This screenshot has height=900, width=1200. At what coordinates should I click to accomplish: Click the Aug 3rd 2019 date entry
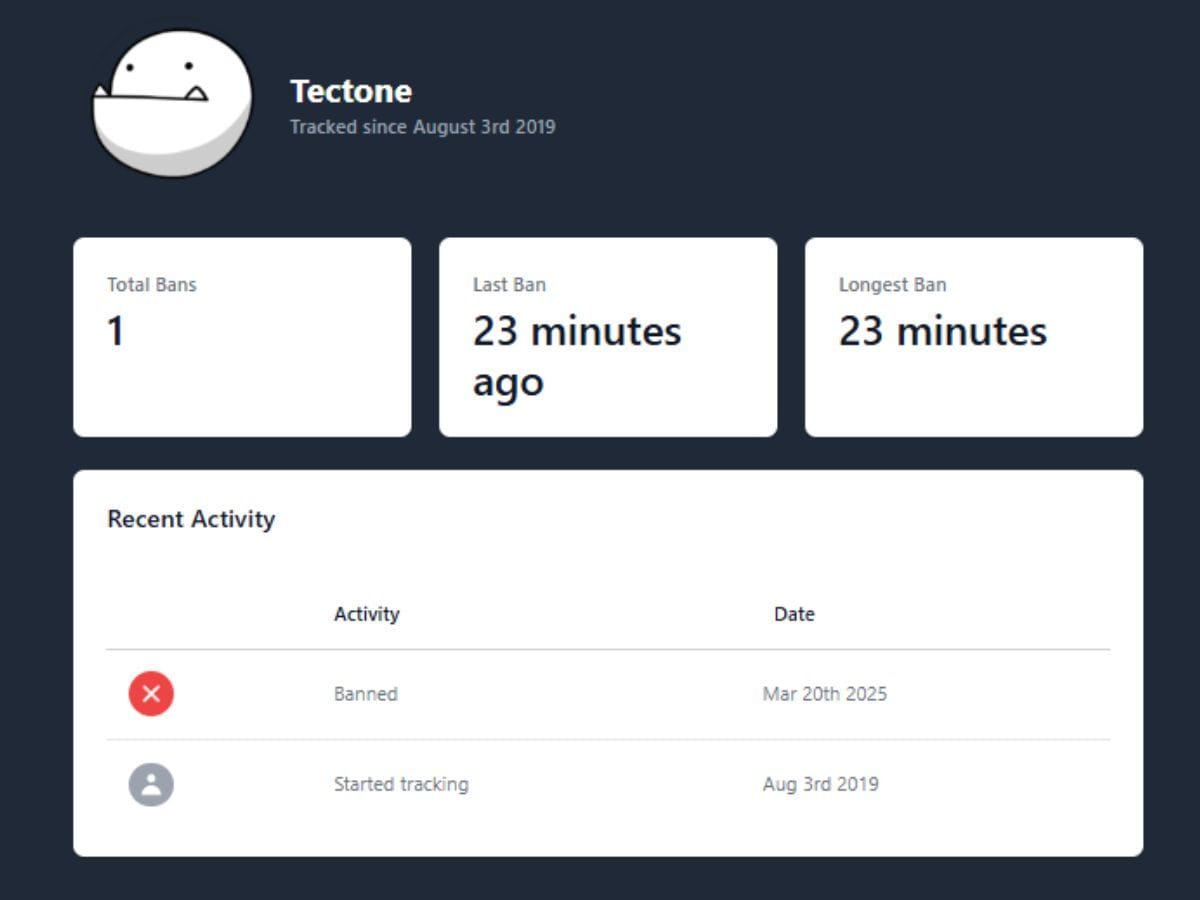[x=818, y=784]
